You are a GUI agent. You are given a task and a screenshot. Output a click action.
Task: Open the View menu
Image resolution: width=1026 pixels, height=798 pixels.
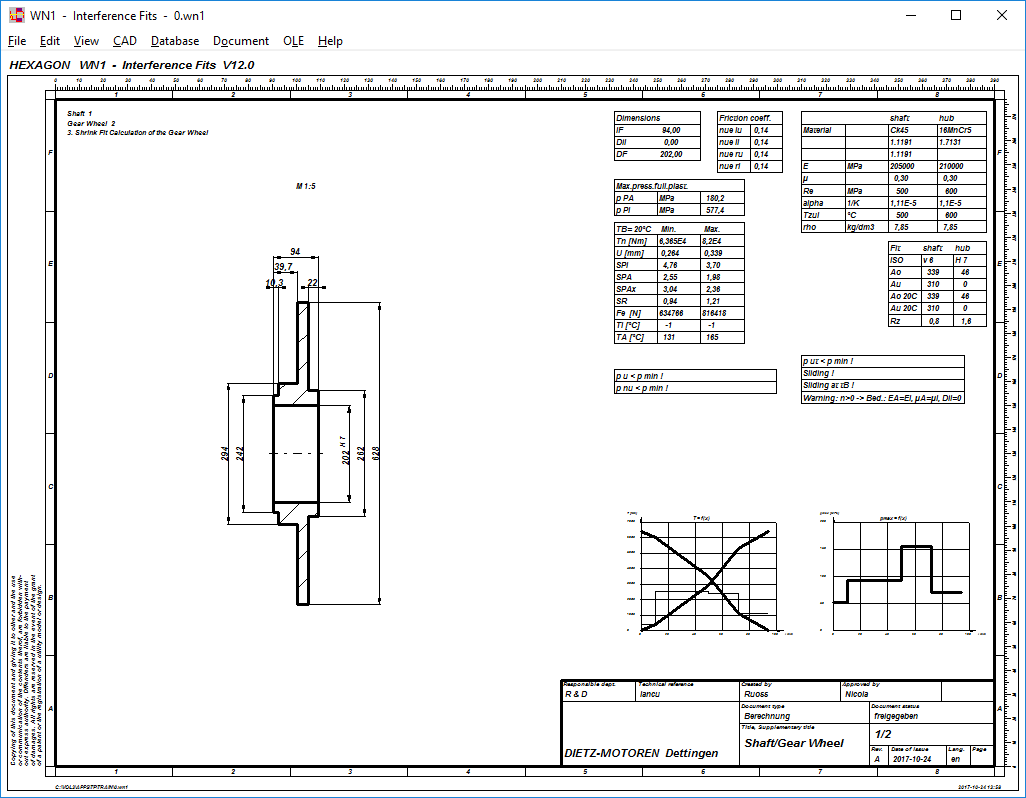(x=86, y=41)
